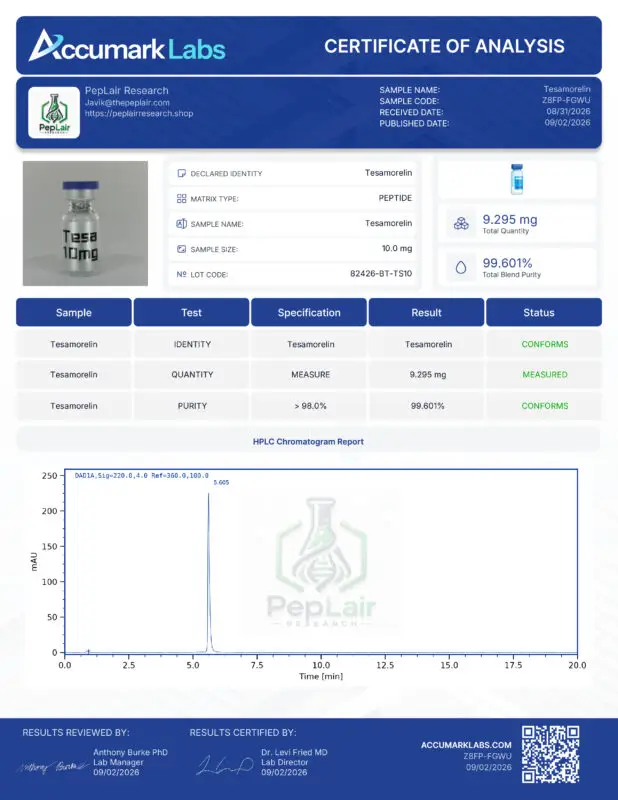
Task: Click the 5.605 peak label on chromatogram
Action: tap(221, 482)
